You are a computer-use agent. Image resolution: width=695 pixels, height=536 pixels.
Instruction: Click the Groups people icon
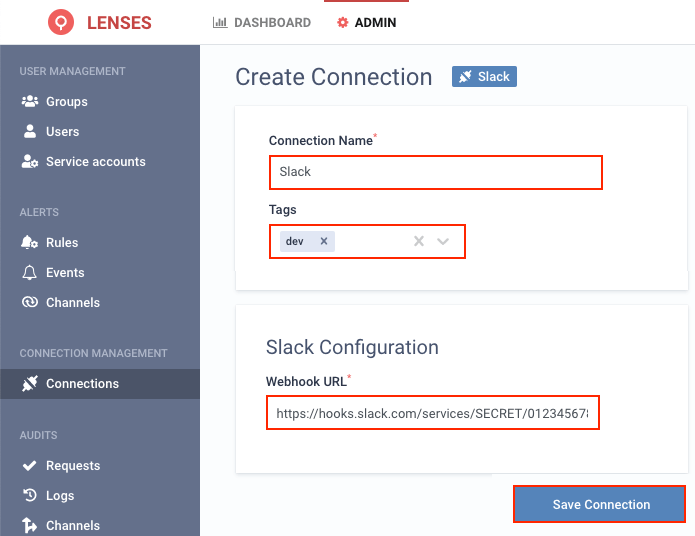click(30, 102)
